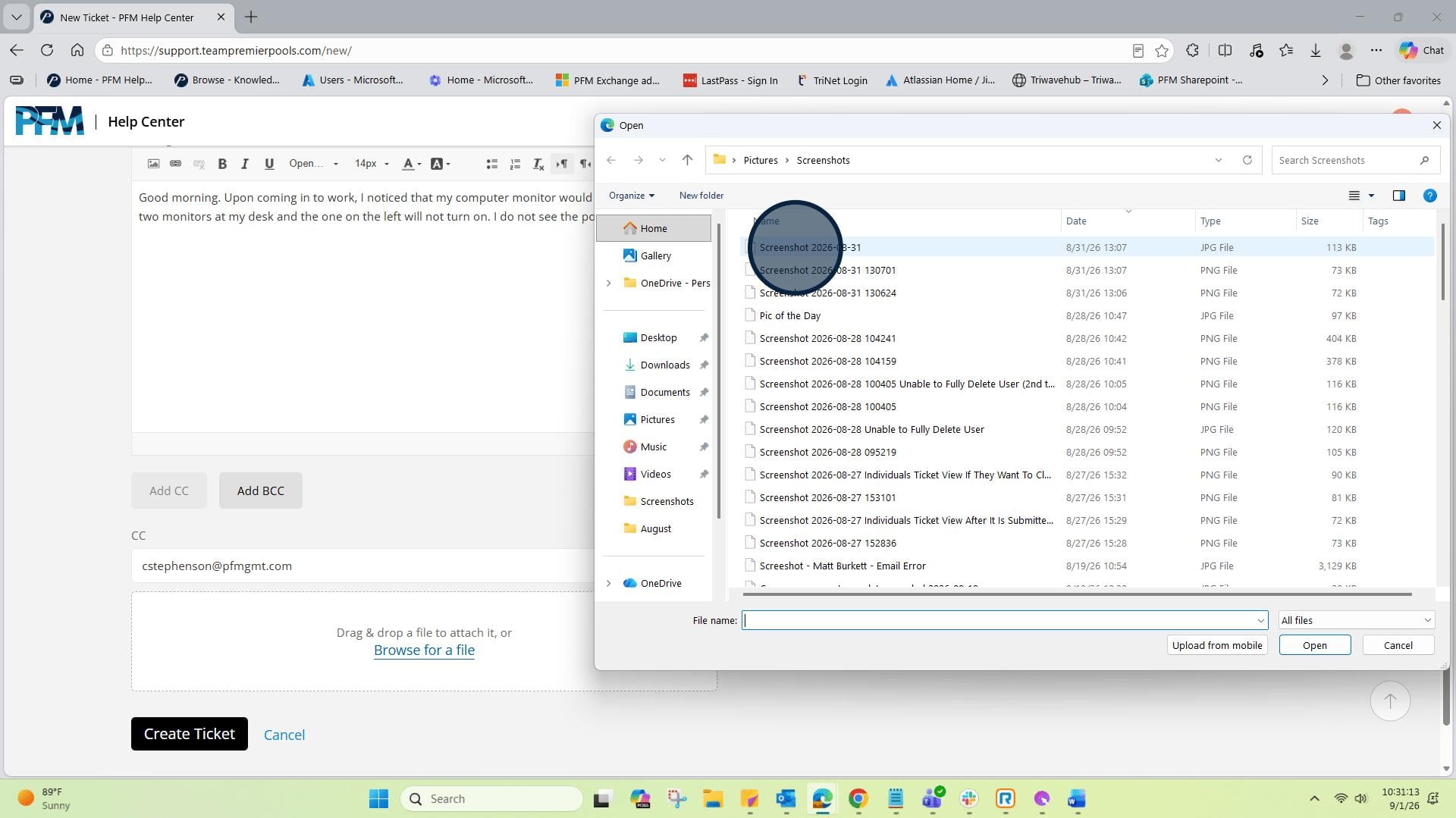Click the Add BCC button
Screen dimensions: 1456x818
[x=260, y=490]
